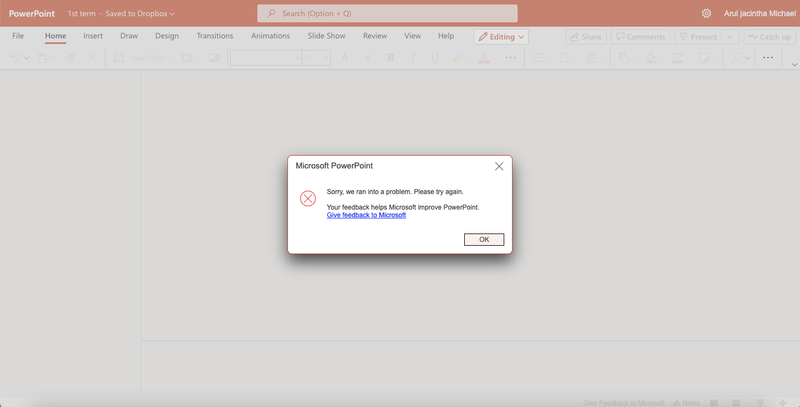Switch to the Review tab

point(375,36)
